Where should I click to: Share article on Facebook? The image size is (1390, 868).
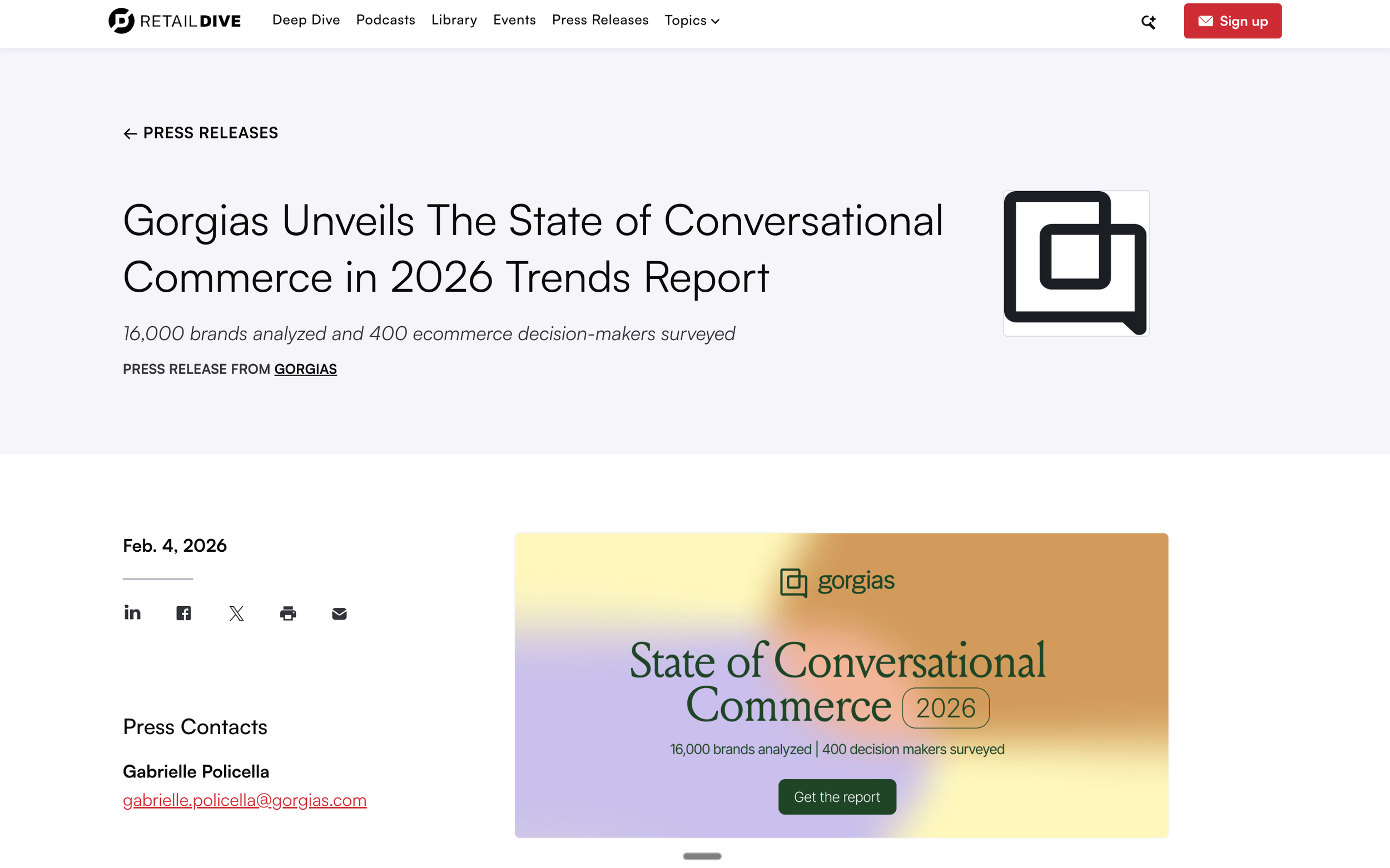(x=184, y=613)
